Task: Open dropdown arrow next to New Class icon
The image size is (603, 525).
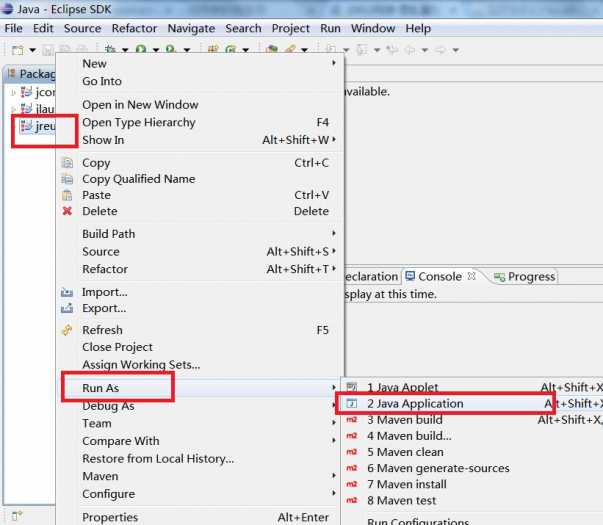Action: pyautogui.click(x=246, y=50)
